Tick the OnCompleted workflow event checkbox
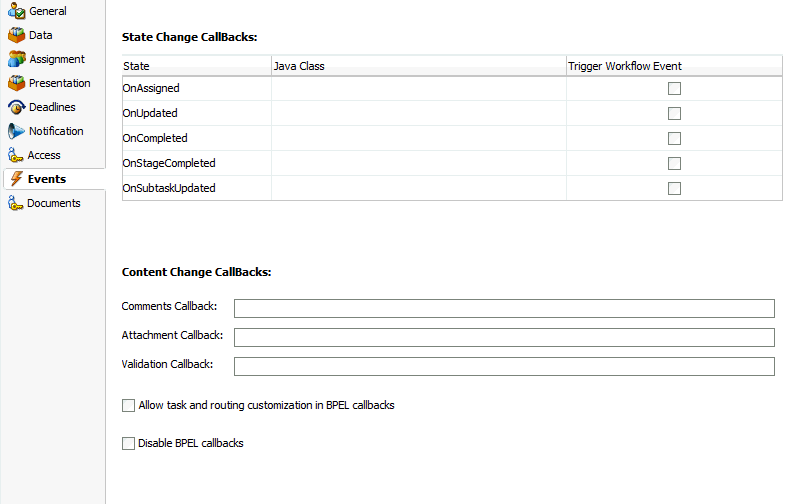This screenshot has height=504, width=795. [x=674, y=138]
